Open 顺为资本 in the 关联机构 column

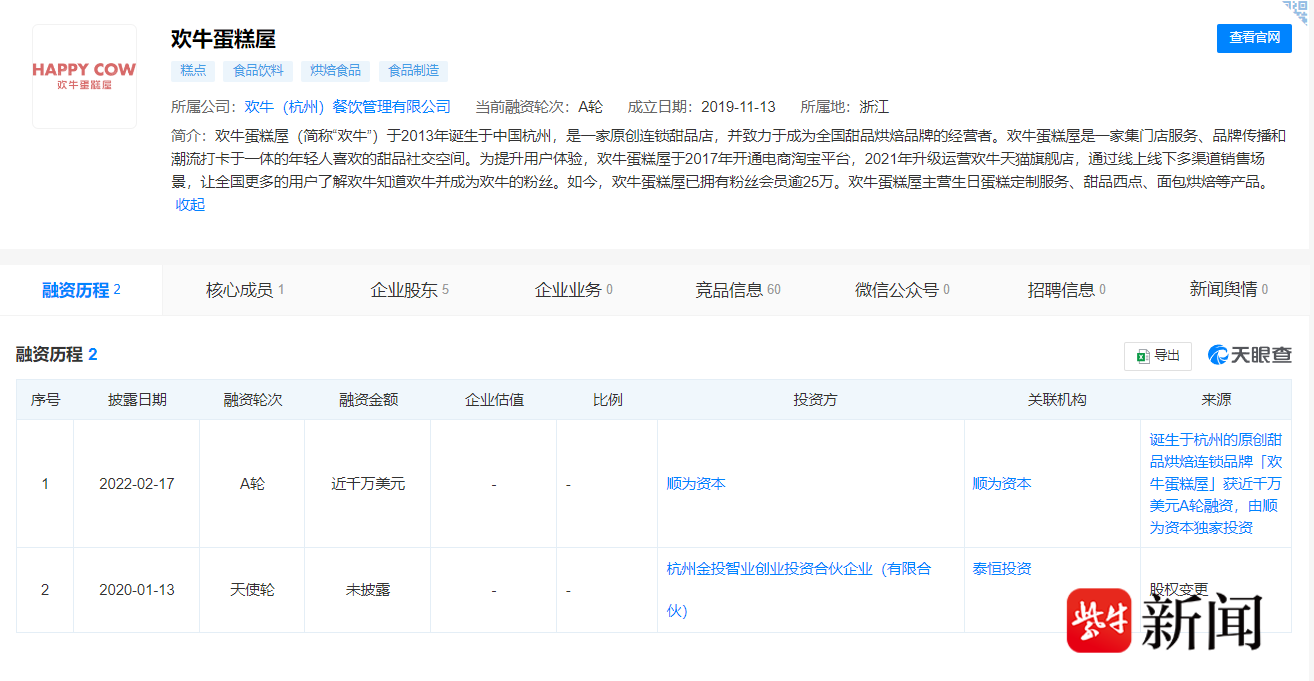1002,484
